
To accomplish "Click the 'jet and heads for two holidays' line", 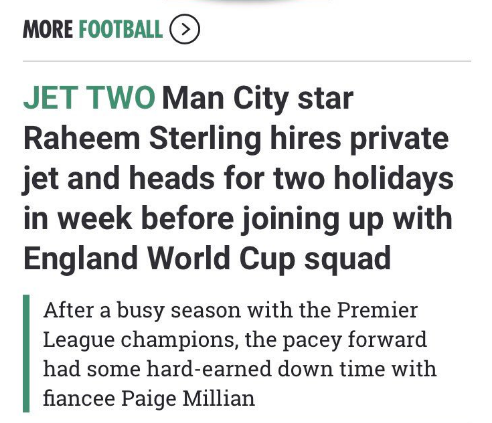I will coord(238,179).
